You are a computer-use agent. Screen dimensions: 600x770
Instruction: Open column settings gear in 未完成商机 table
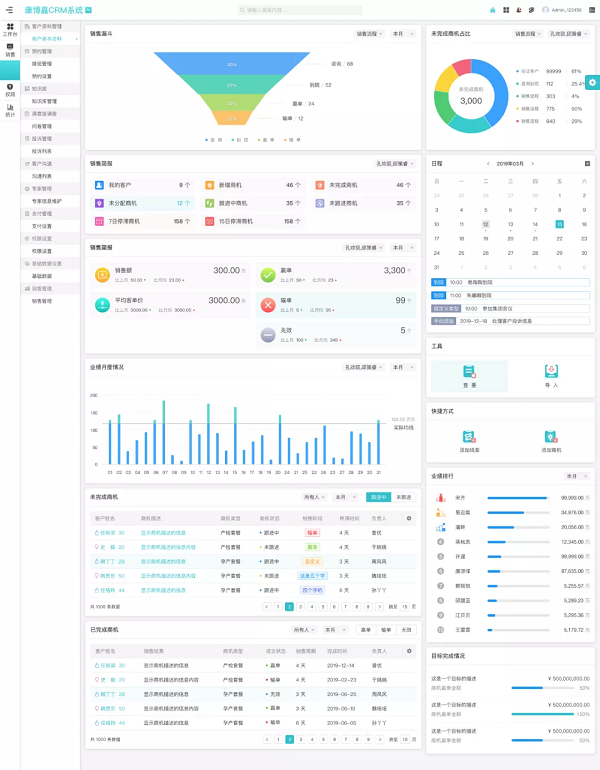[408, 518]
